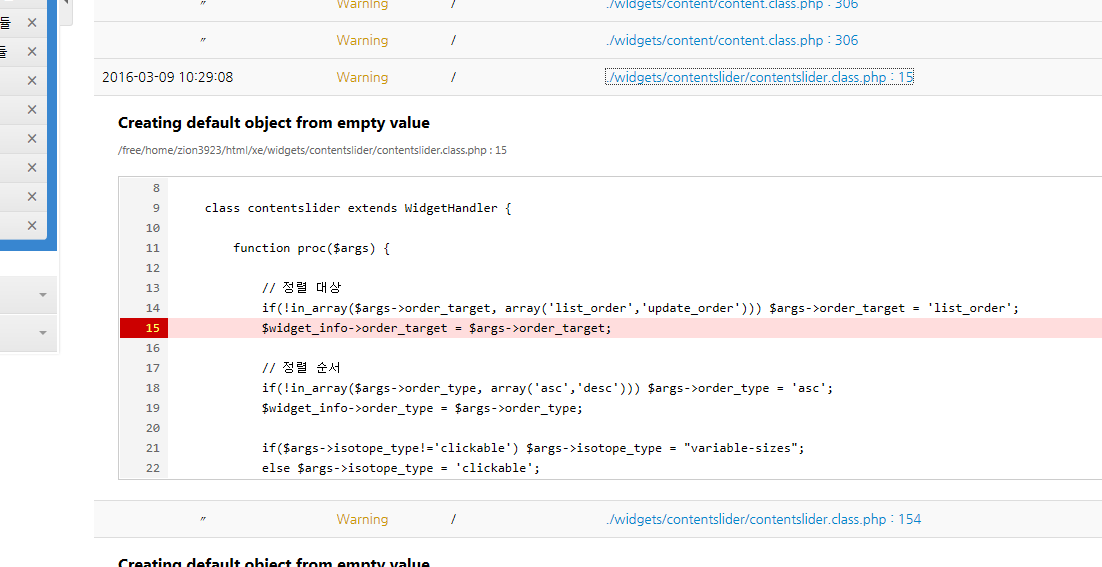Select the 2016-03-09 10:29:08 timestamp log row
Image resolution: width=1102 pixels, height=567 pixels.
(x=167, y=77)
